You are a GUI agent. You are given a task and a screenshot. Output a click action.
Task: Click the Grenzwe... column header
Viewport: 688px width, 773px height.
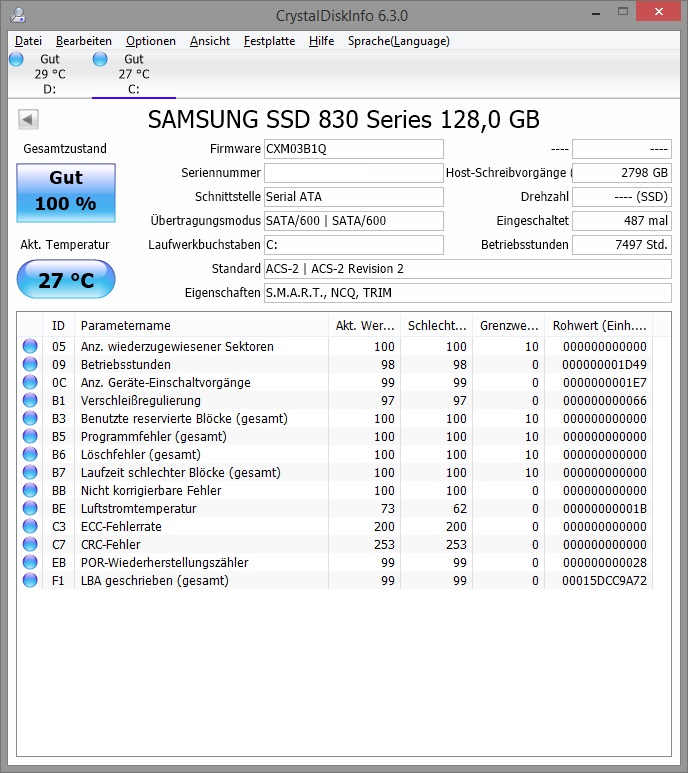(x=509, y=325)
